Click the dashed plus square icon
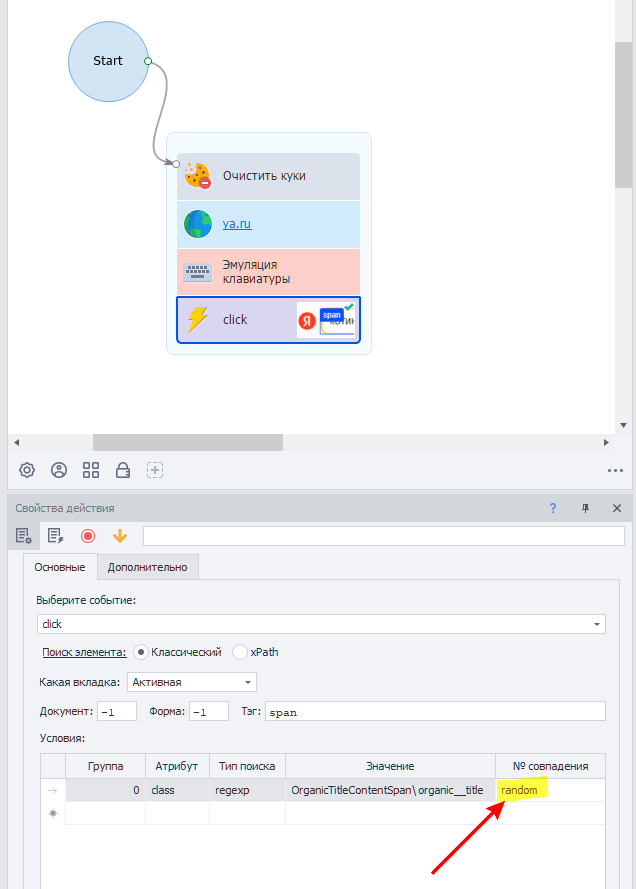Image resolution: width=636 pixels, height=889 pixels. coord(155,470)
